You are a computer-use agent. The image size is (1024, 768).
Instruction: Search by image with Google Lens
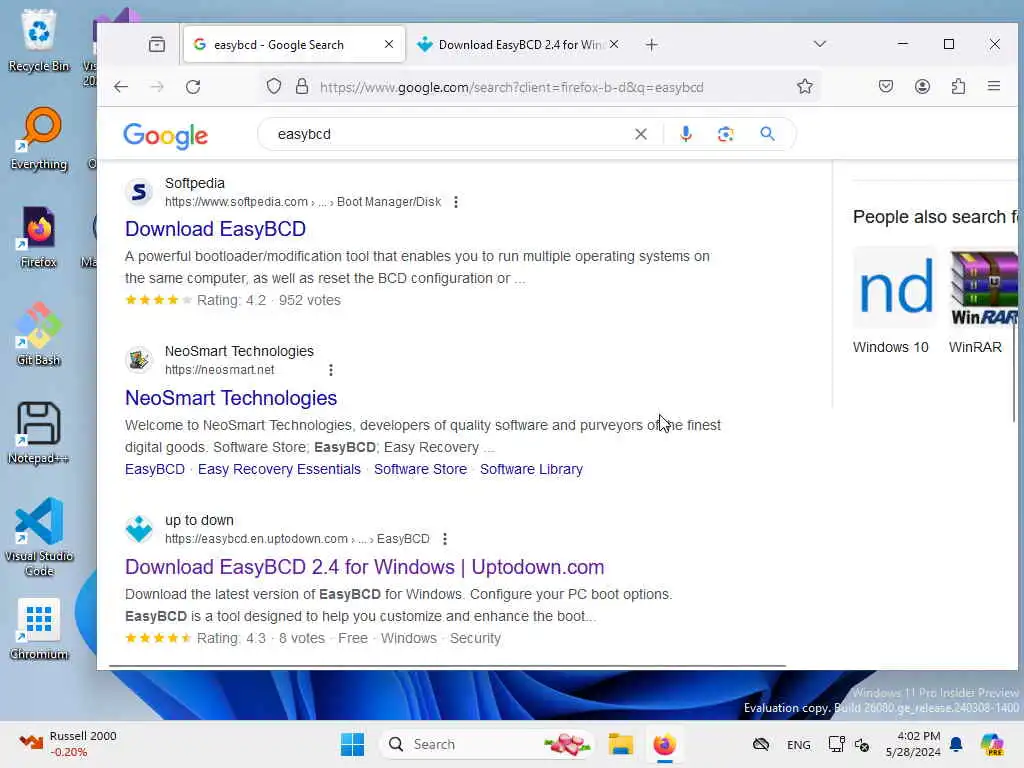726,134
